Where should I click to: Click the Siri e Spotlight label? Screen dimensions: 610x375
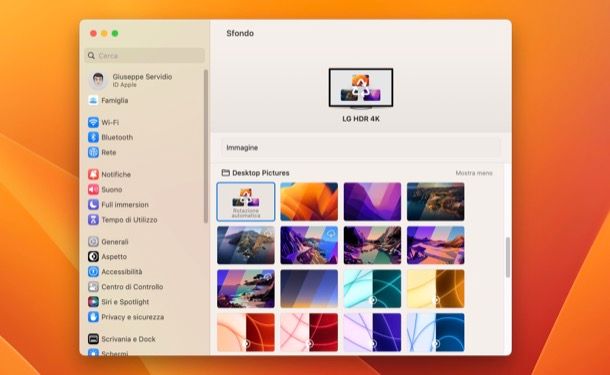click(x=125, y=302)
